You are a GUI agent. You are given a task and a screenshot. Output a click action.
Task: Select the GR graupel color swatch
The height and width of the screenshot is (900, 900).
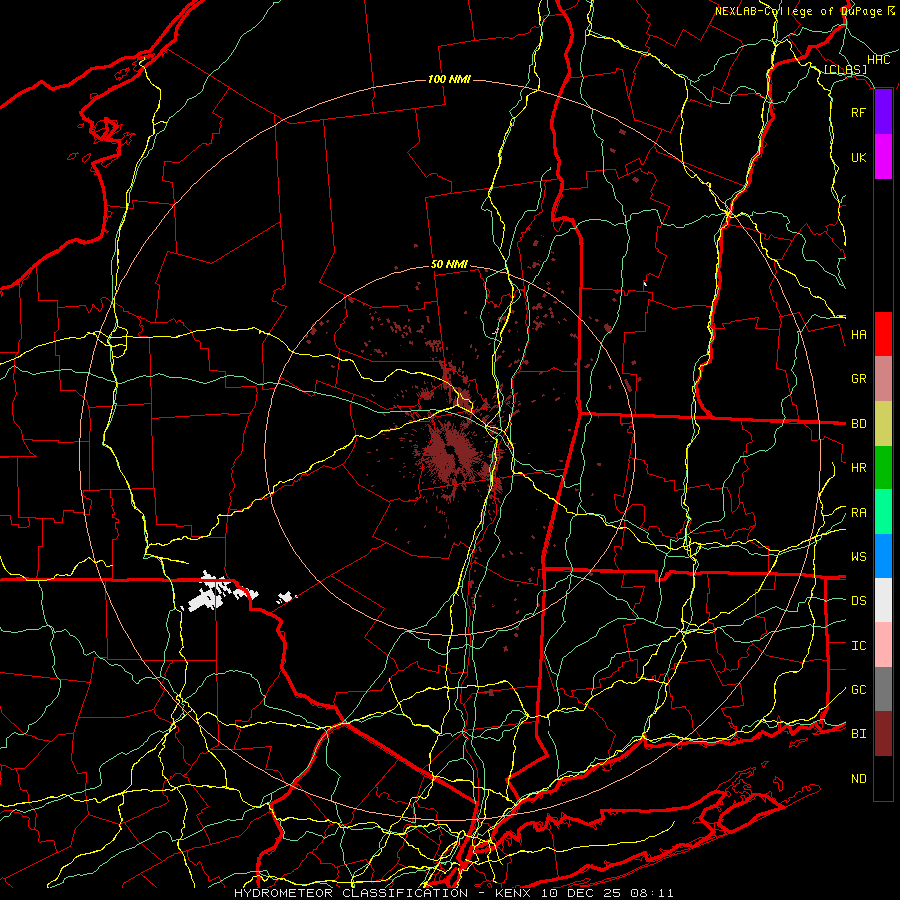point(883,379)
